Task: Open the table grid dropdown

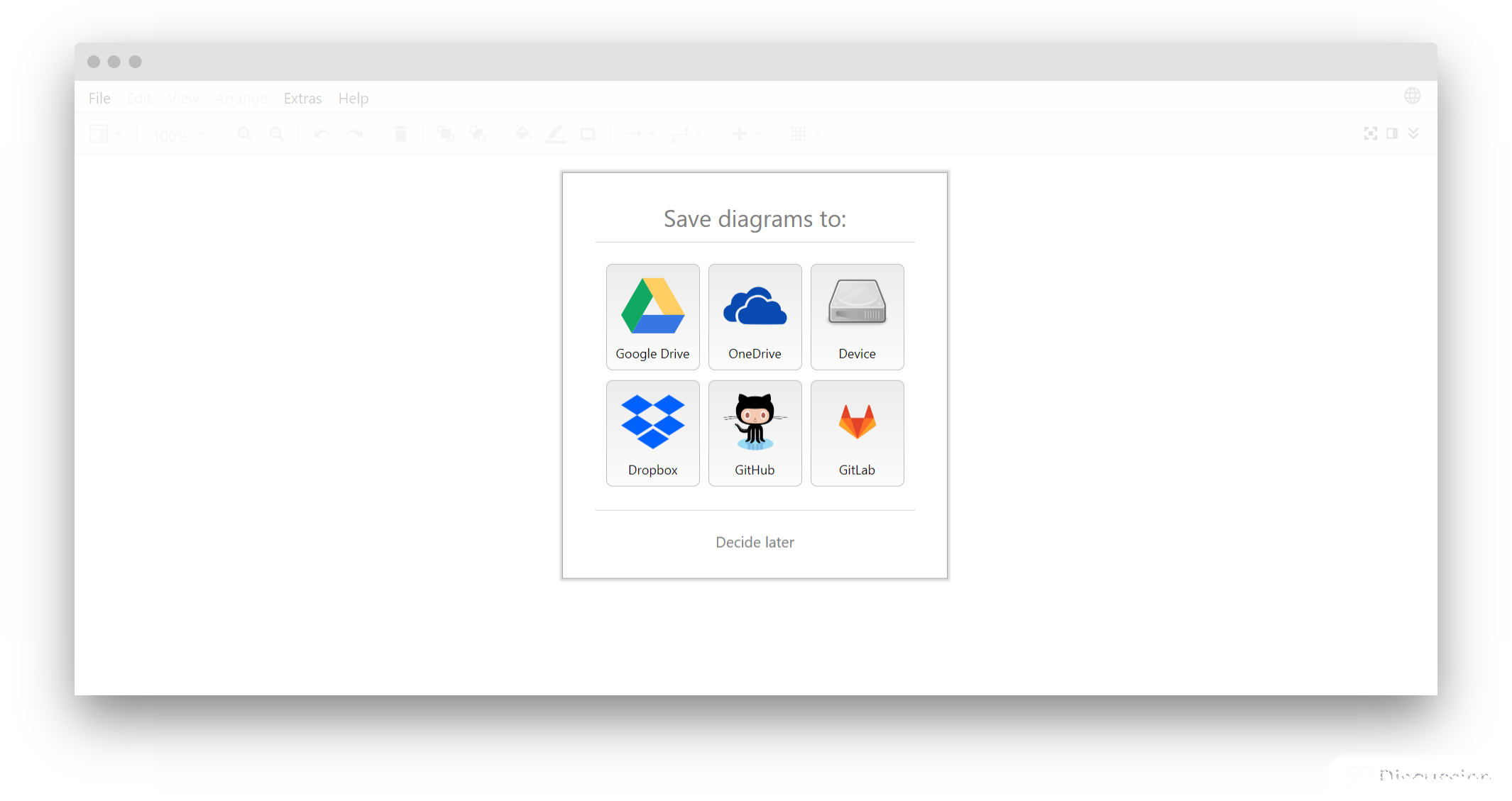Action: click(805, 134)
